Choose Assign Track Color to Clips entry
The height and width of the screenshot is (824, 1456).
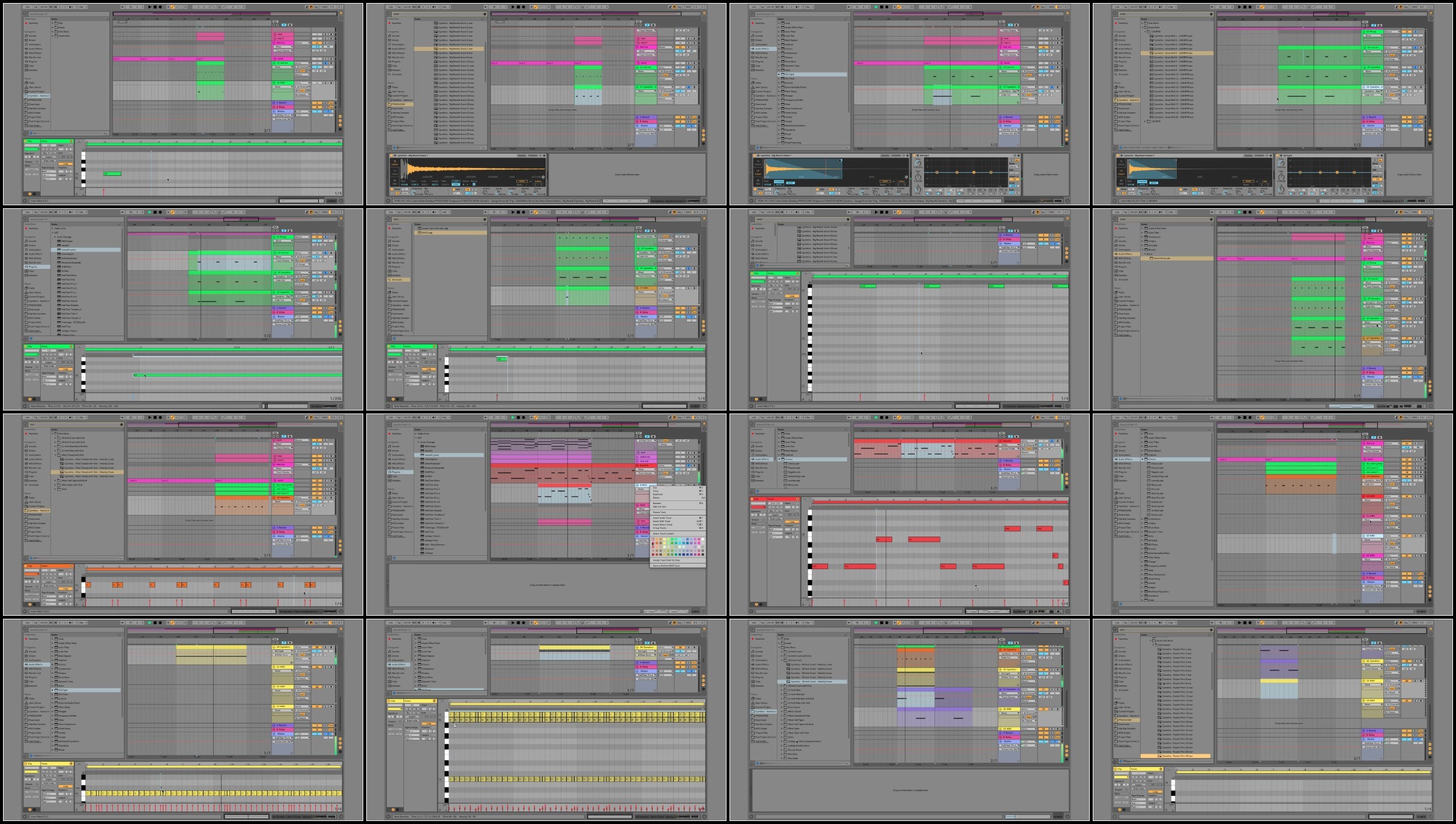(x=678, y=560)
